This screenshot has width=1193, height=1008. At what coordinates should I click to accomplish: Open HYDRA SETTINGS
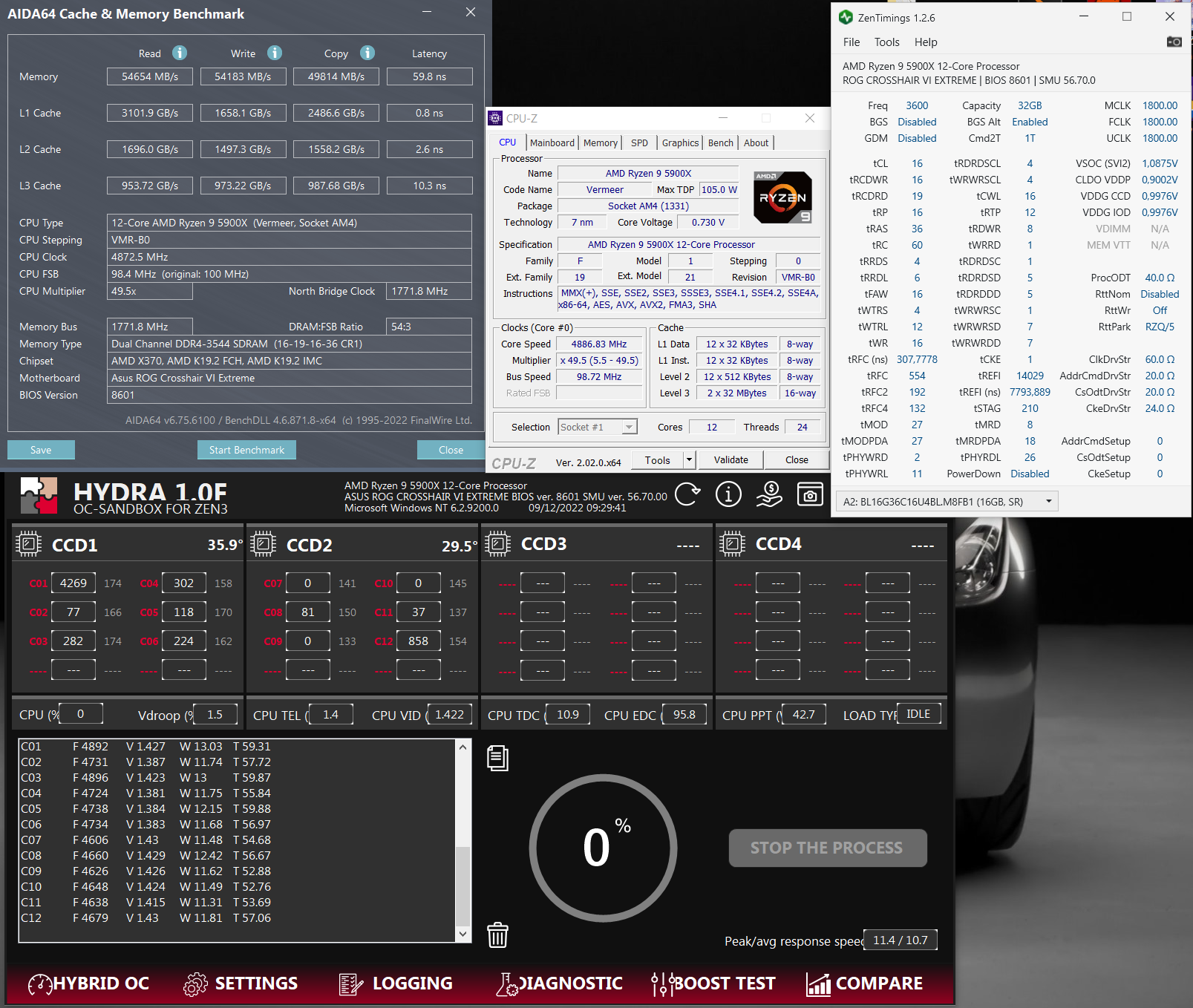(241, 984)
